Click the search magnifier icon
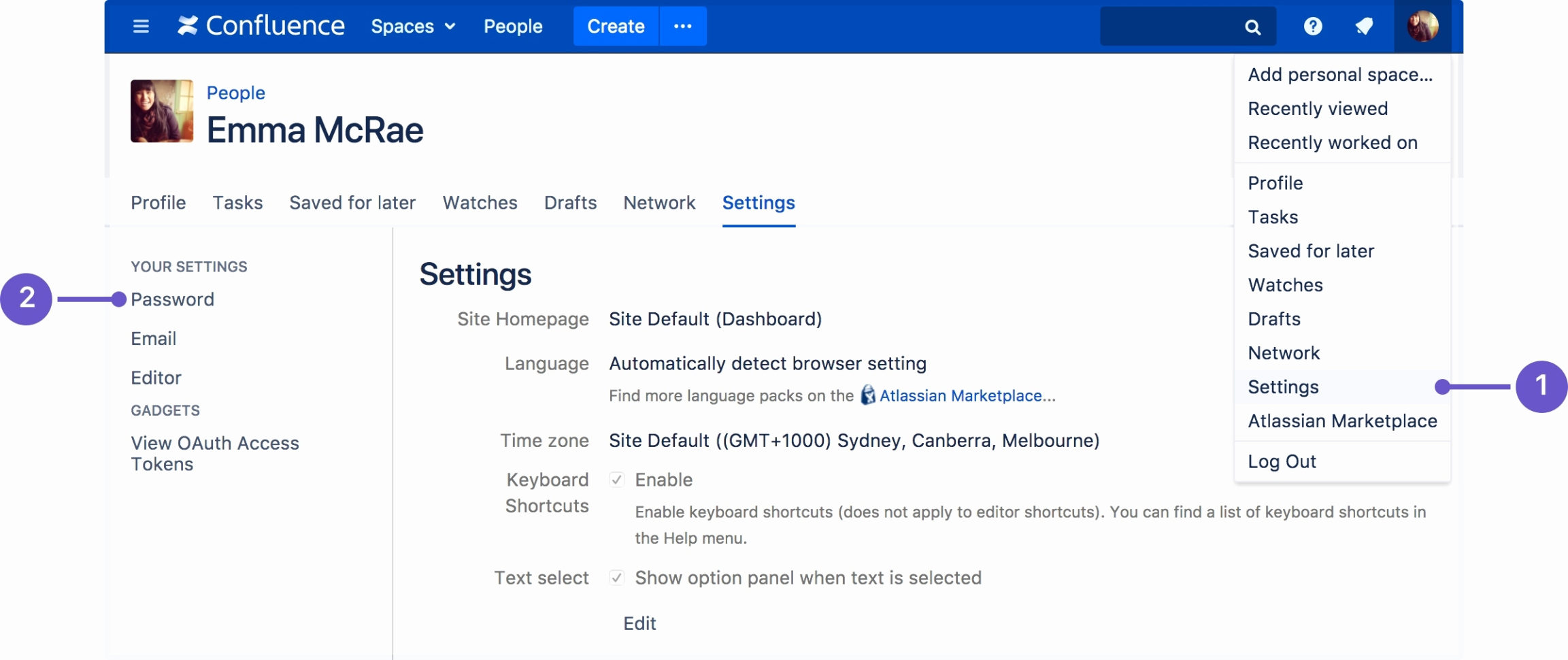Viewport: 1568px width, 660px height. (x=1252, y=27)
